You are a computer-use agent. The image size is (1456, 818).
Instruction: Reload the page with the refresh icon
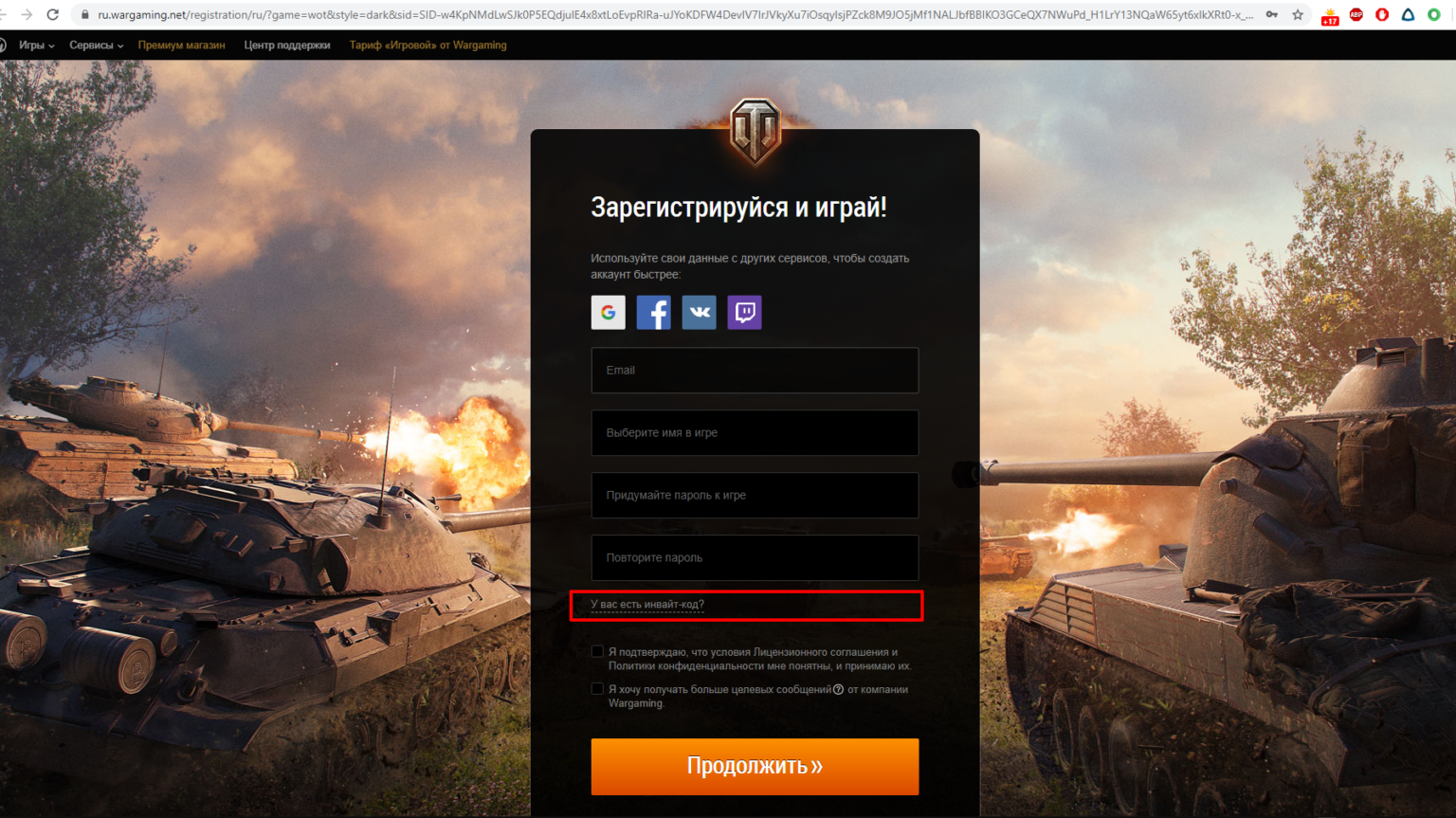(x=53, y=14)
